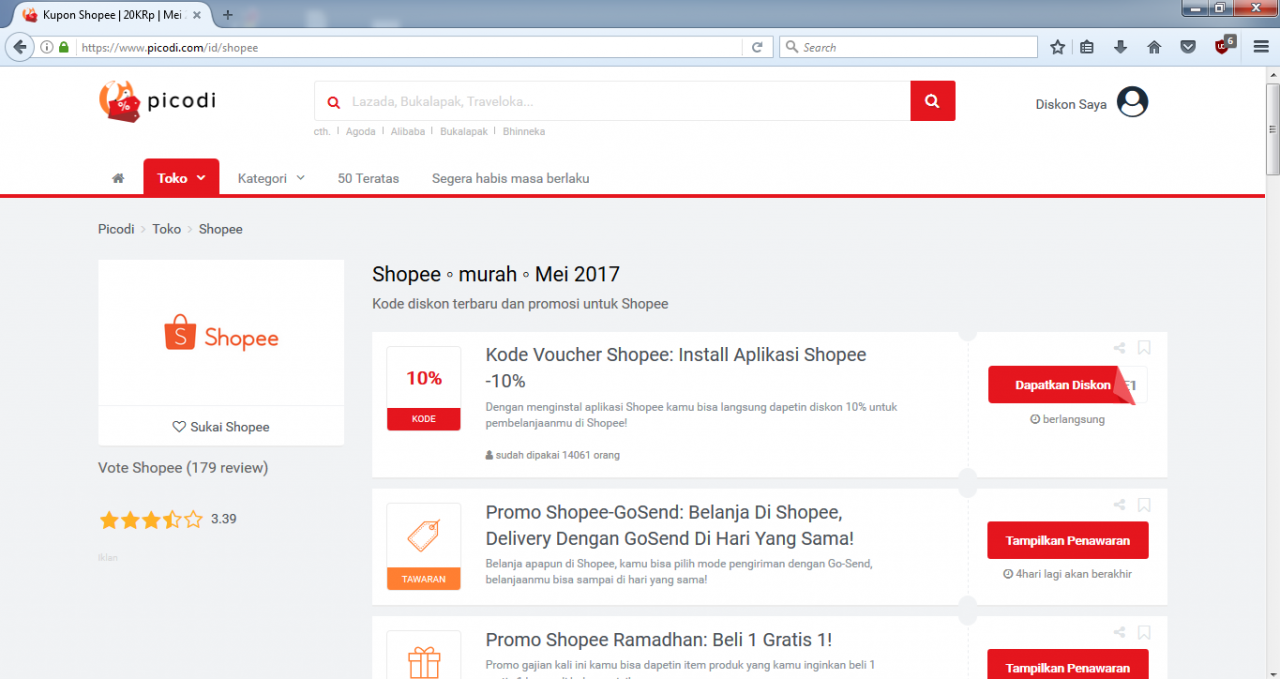This screenshot has width=1280, height=679.
Task: Bookmark this page with star icon
Action: click(x=1058, y=47)
